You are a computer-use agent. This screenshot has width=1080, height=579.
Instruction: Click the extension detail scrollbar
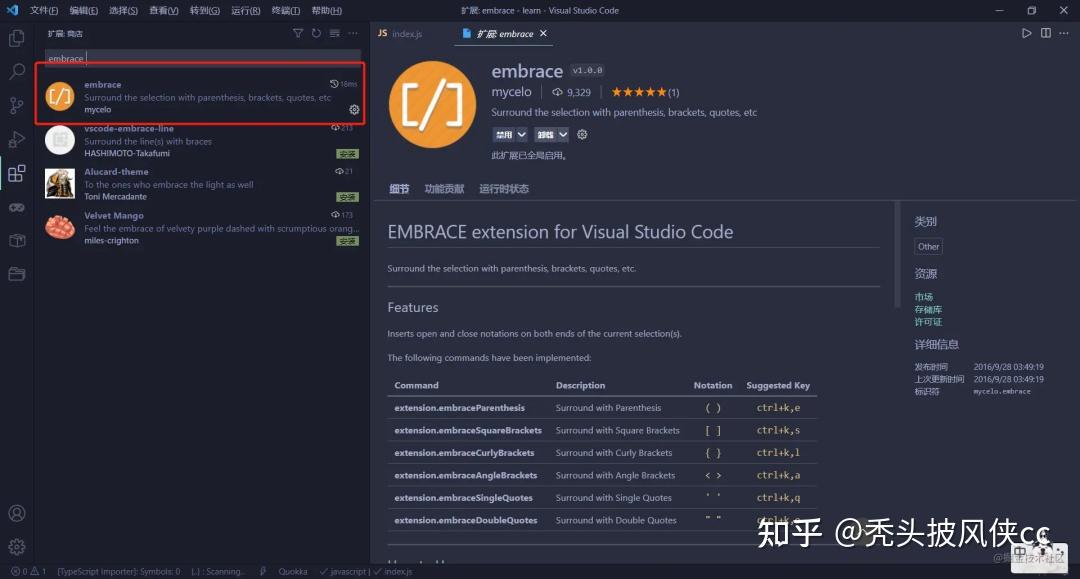point(897,254)
